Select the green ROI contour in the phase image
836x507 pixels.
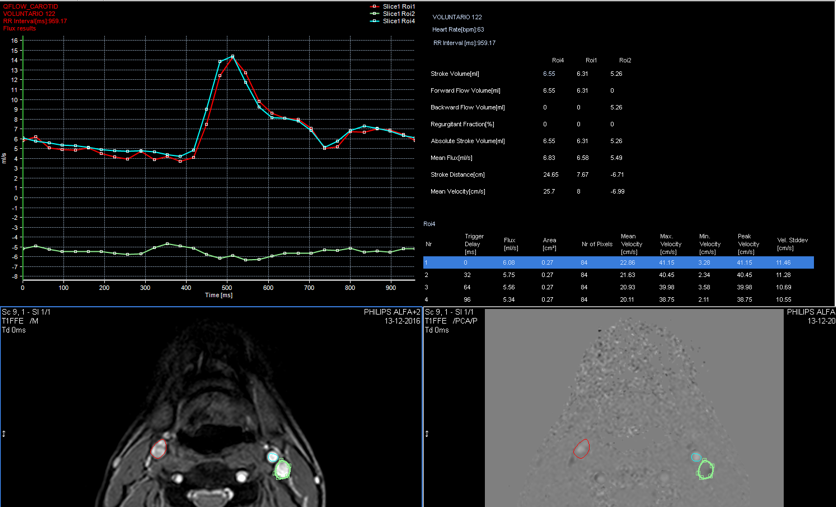[x=706, y=470]
